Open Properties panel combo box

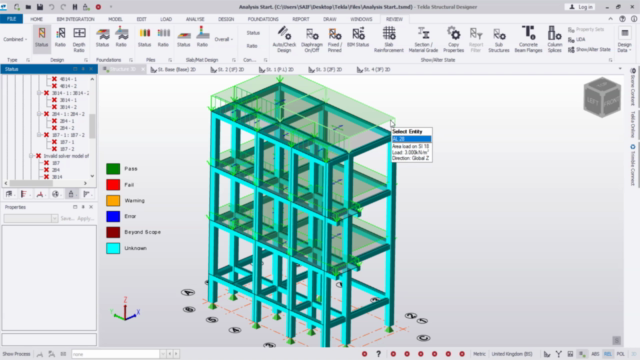[x=31, y=218]
